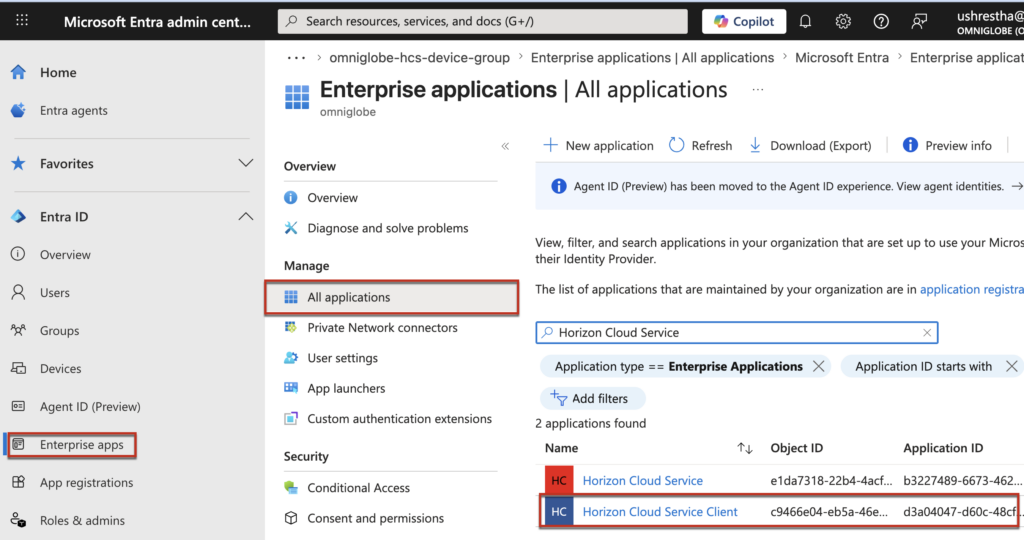Click the help question mark icon
The width and height of the screenshot is (1024, 540).
click(x=881, y=21)
